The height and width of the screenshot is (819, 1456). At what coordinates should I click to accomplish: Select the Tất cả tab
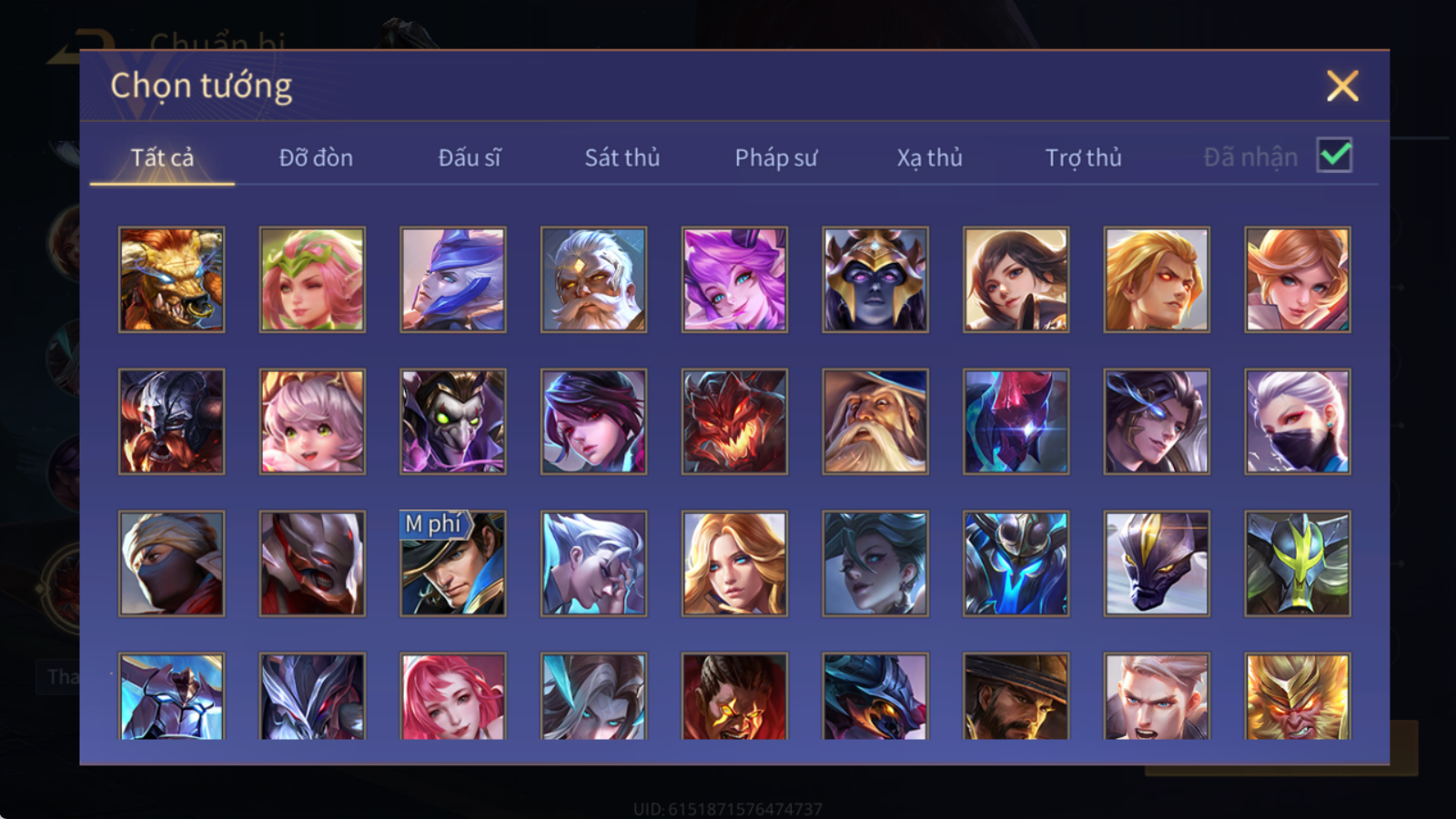(x=162, y=157)
